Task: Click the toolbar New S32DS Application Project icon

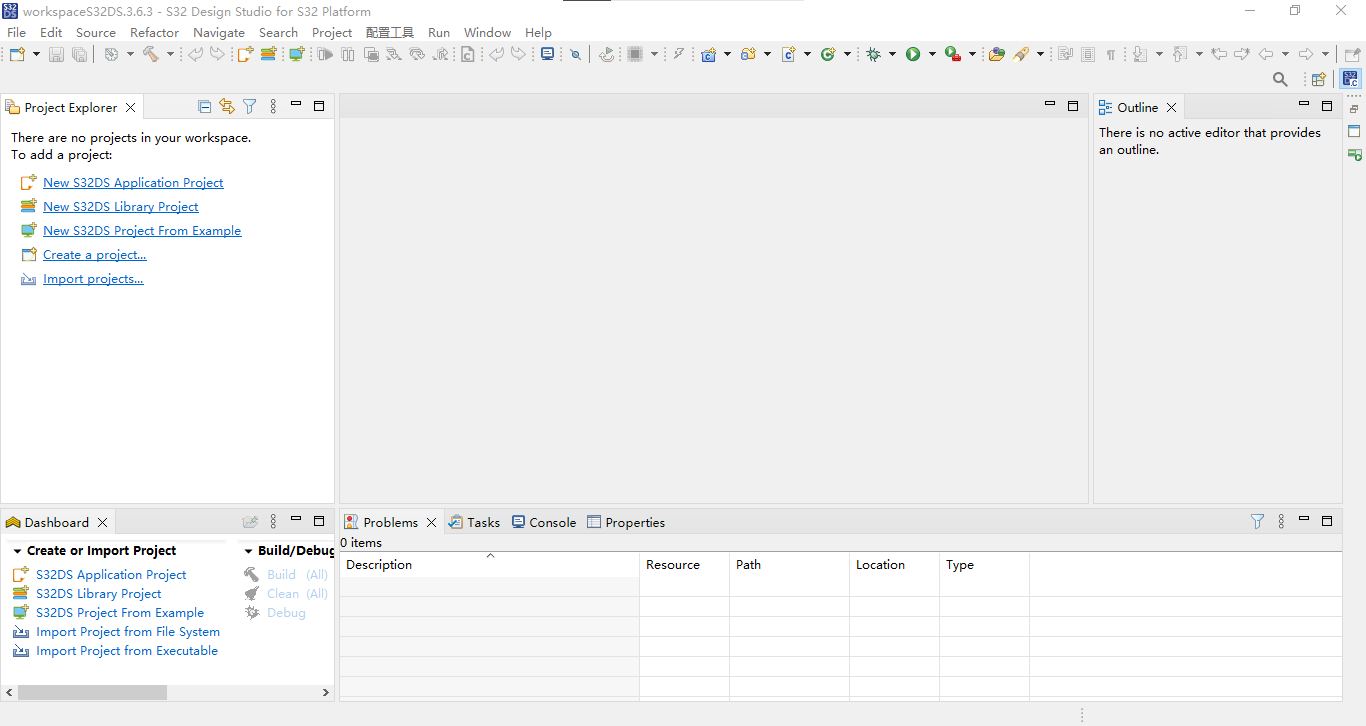Action: tap(246, 54)
